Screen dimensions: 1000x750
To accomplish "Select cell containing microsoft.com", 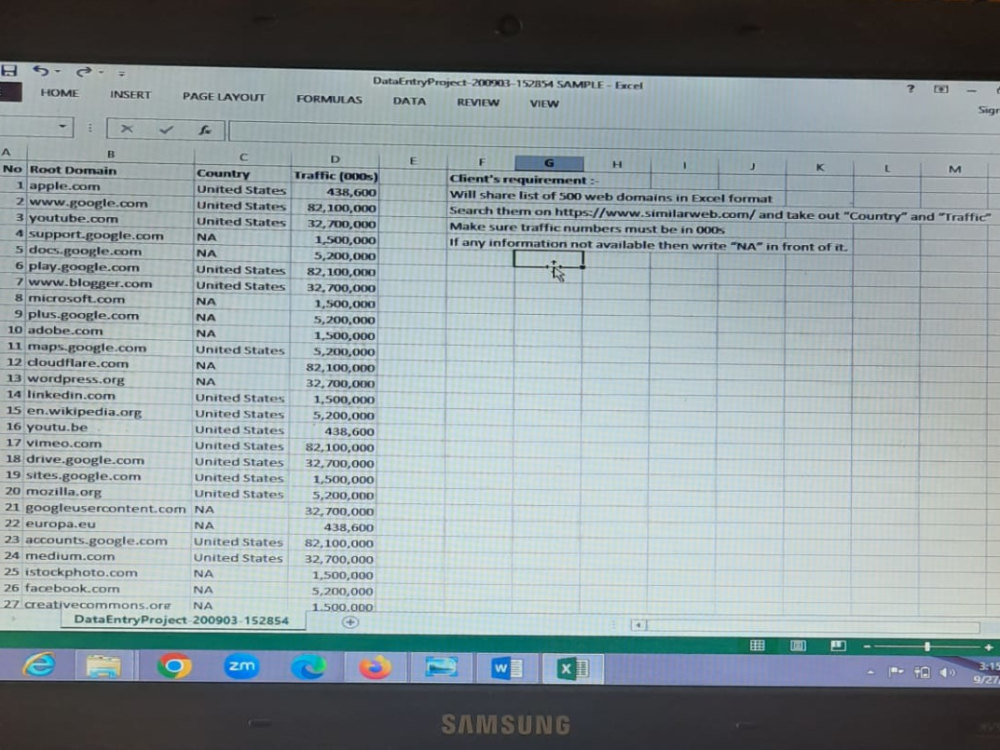I will coord(109,298).
